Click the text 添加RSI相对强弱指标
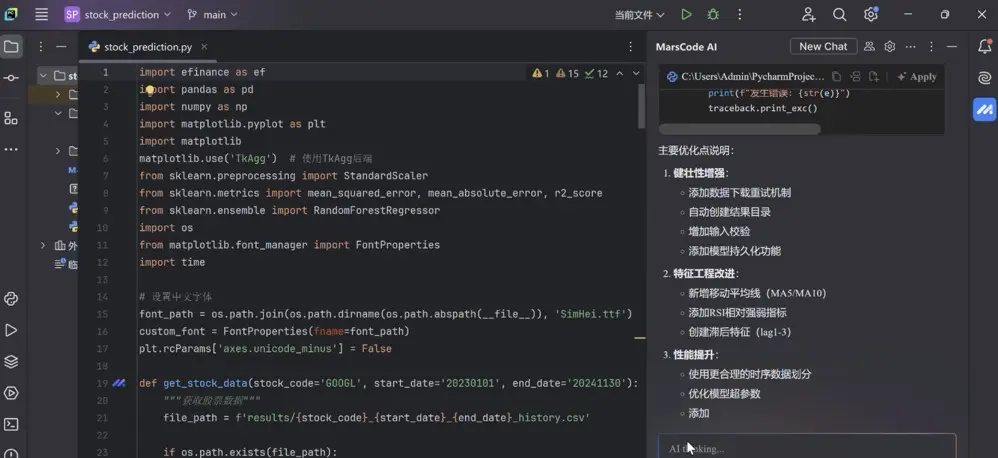Viewport: 998px width, 458px height. click(737, 312)
